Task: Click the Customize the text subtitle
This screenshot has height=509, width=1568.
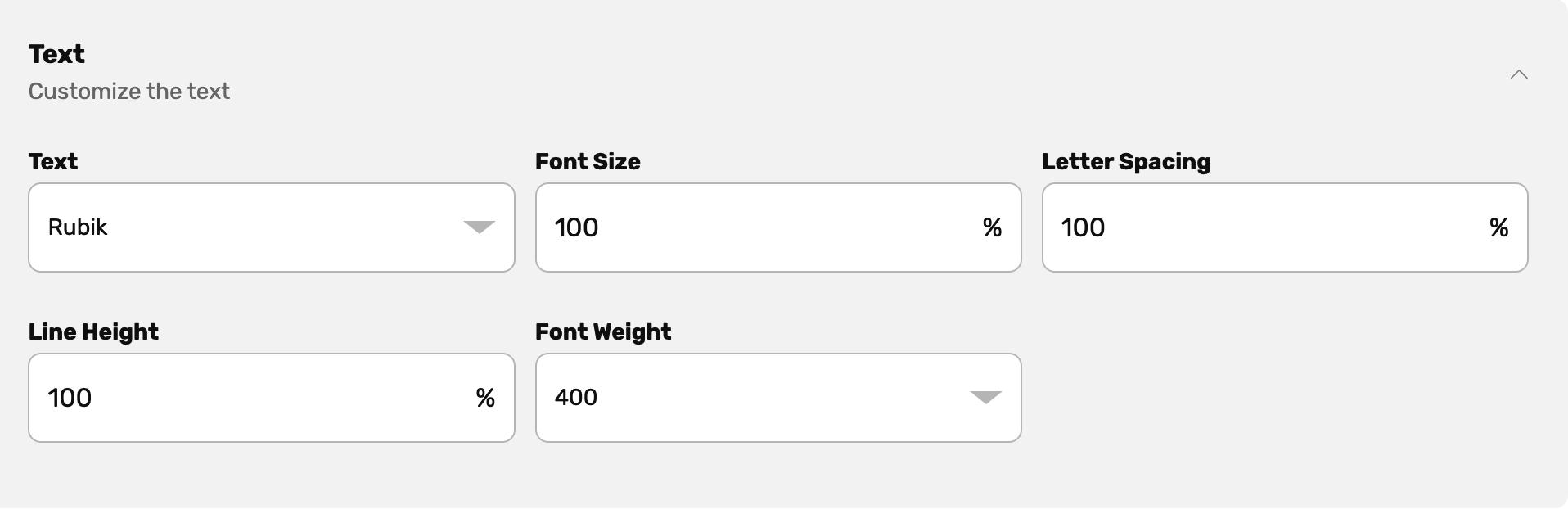Action: [128, 92]
